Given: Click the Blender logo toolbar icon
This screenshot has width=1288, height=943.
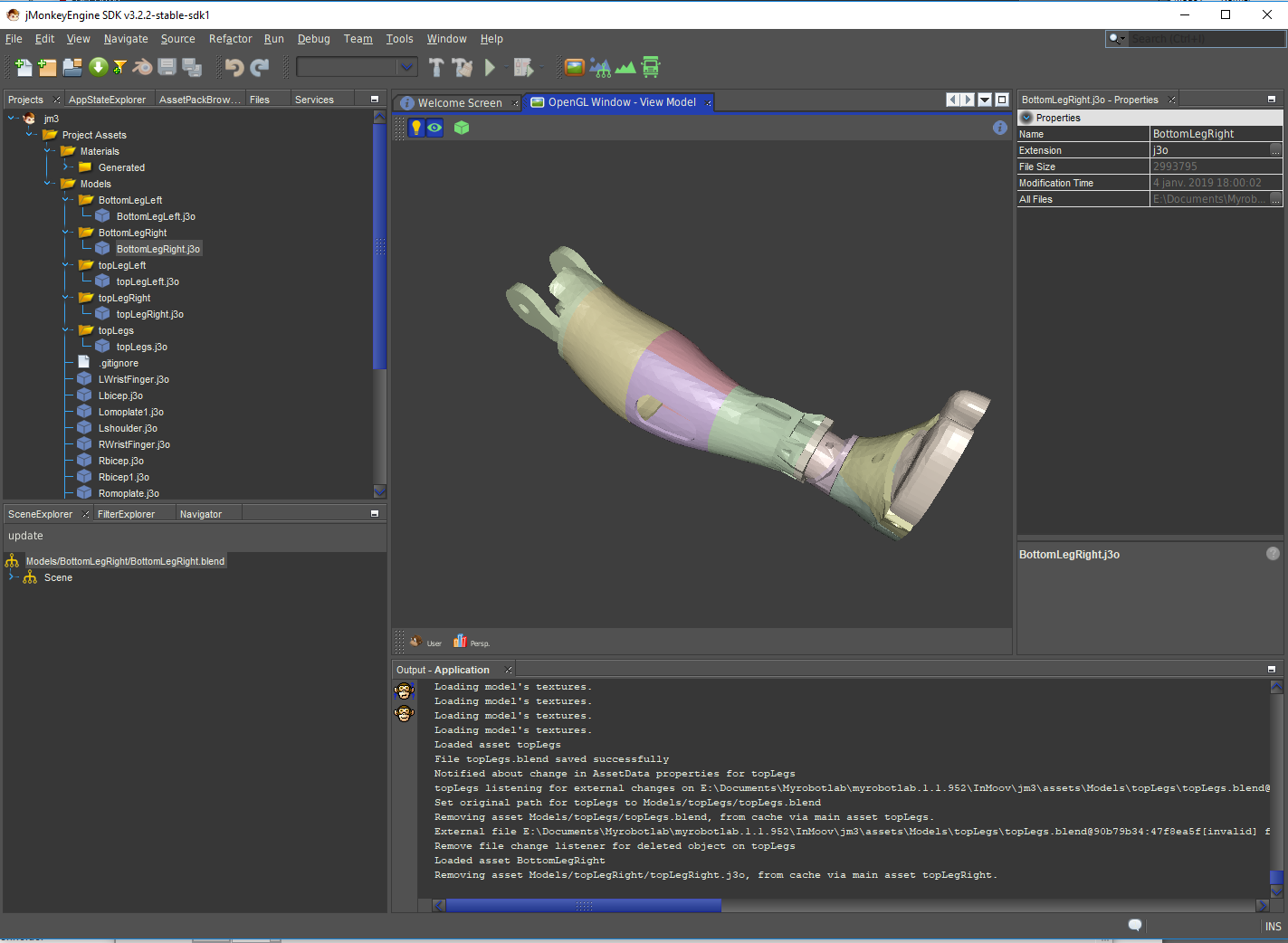Looking at the screenshot, I should (143, 67).
